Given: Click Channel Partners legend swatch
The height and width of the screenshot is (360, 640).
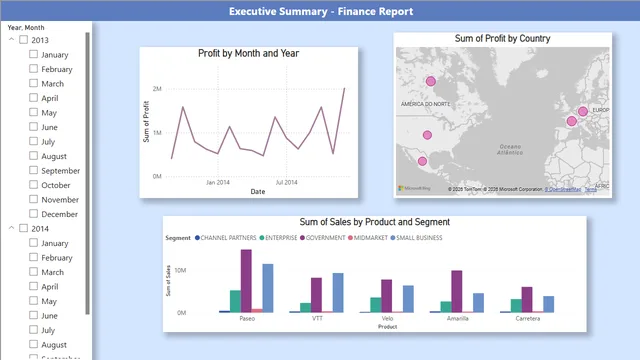Looking at the screenshot, I should (x=197, y=238).
